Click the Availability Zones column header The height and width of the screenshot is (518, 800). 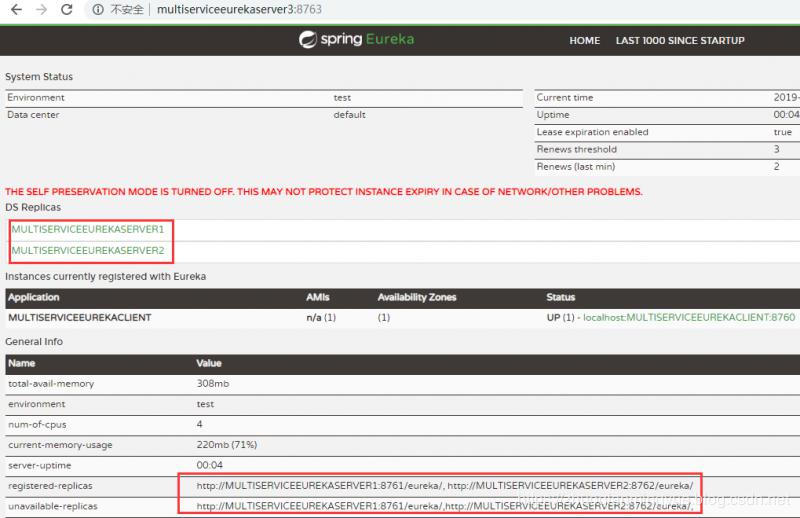pos(417,297)
